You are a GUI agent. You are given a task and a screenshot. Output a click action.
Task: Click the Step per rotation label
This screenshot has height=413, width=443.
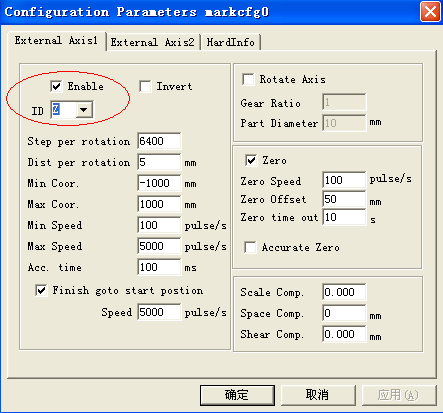[x=79, y=141]
